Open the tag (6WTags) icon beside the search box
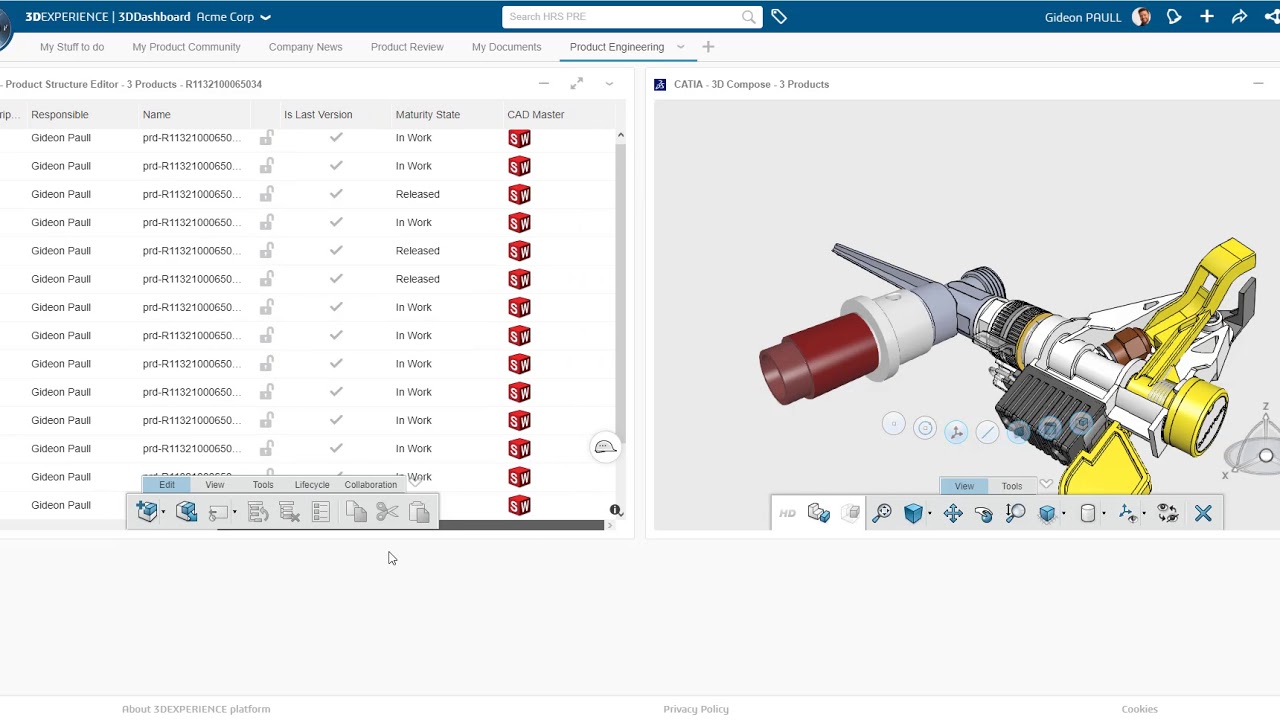 tap(779, 17)
